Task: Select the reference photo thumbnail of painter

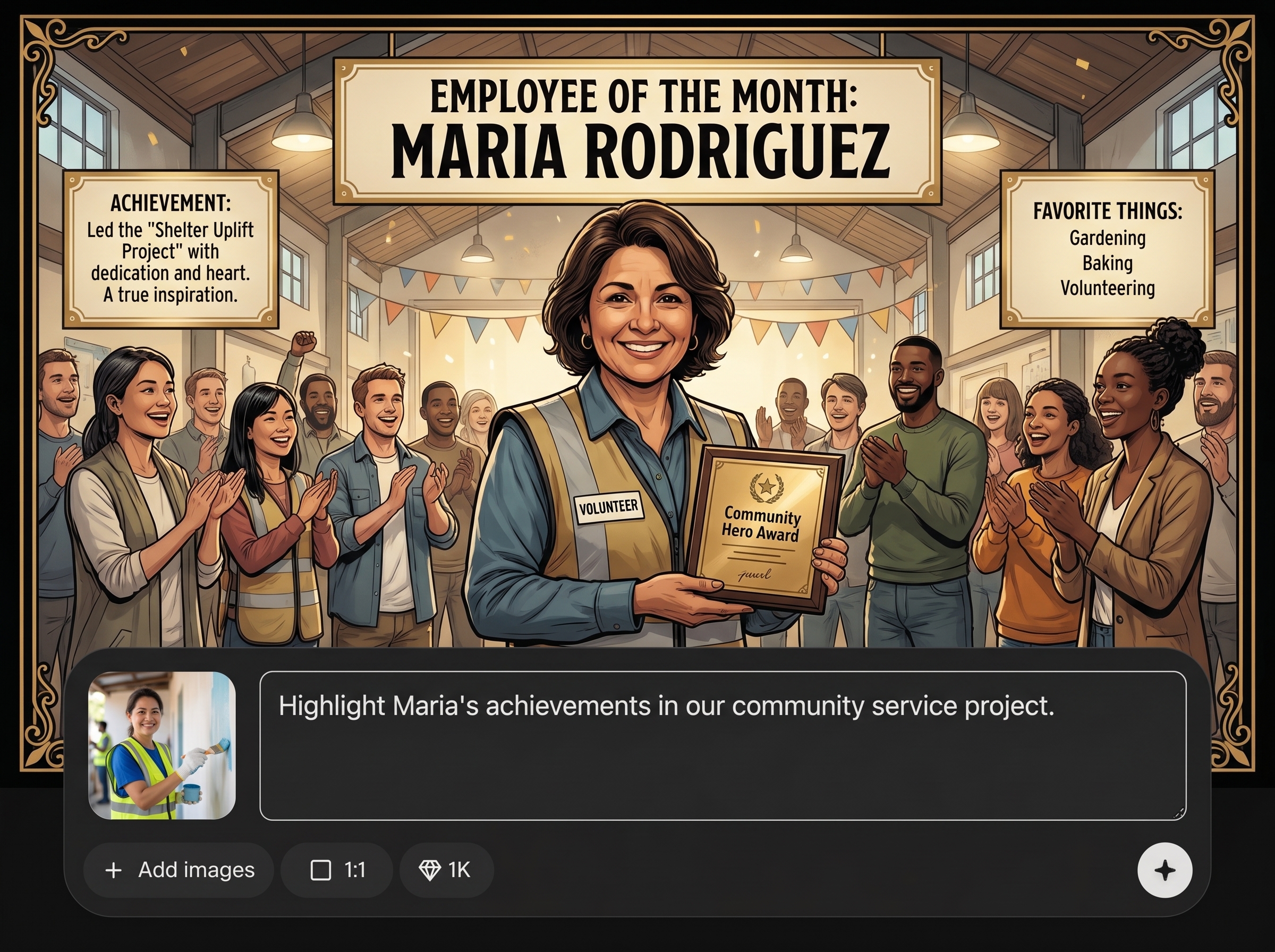Action: 162,745
